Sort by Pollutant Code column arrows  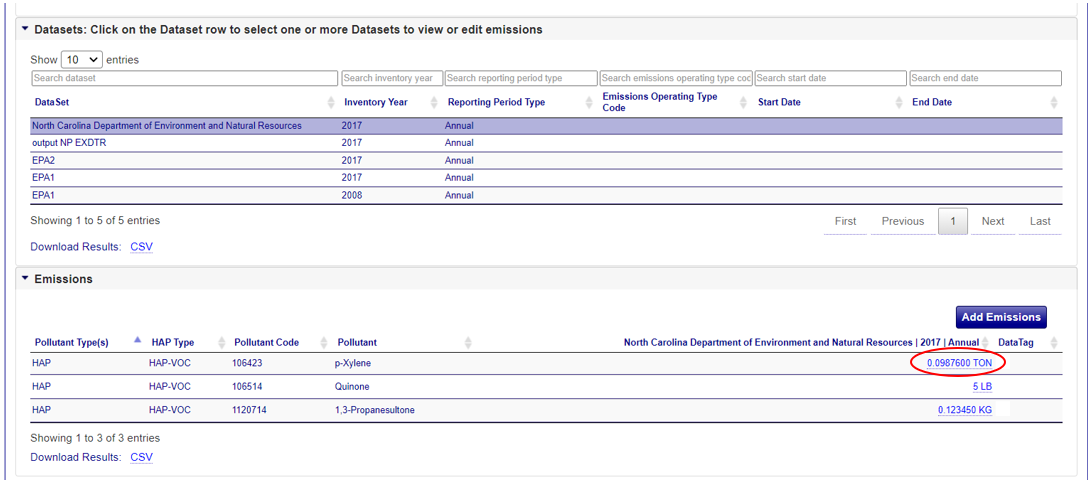[324, 343]
